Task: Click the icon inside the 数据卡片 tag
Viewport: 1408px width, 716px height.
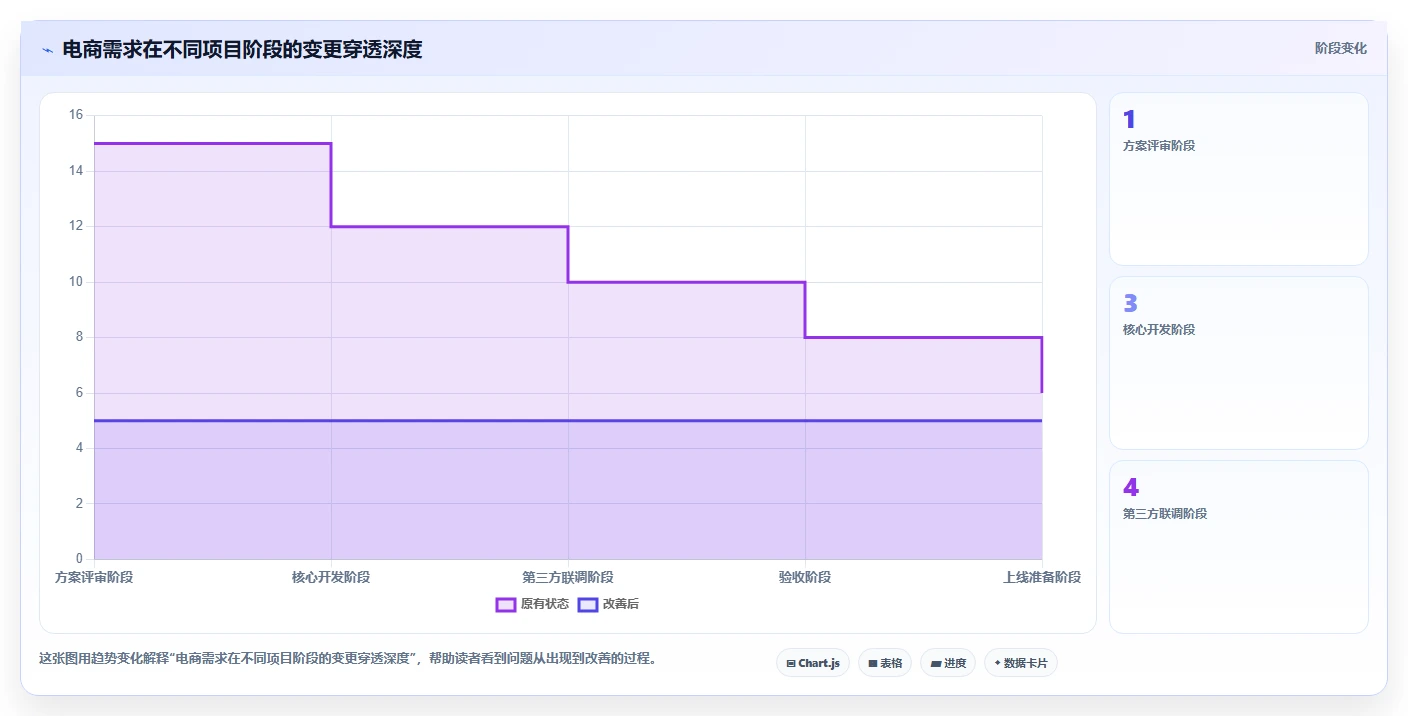Action: tap(998, 663)
